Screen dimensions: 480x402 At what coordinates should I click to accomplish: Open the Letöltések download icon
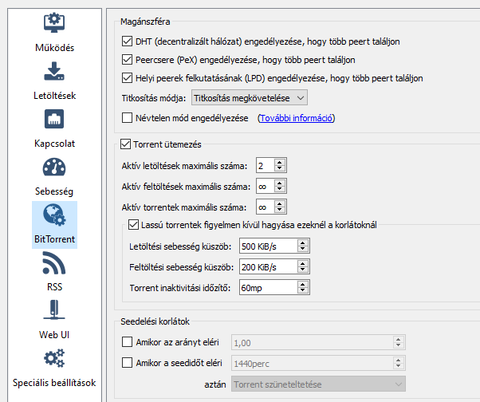click(54, 71)
